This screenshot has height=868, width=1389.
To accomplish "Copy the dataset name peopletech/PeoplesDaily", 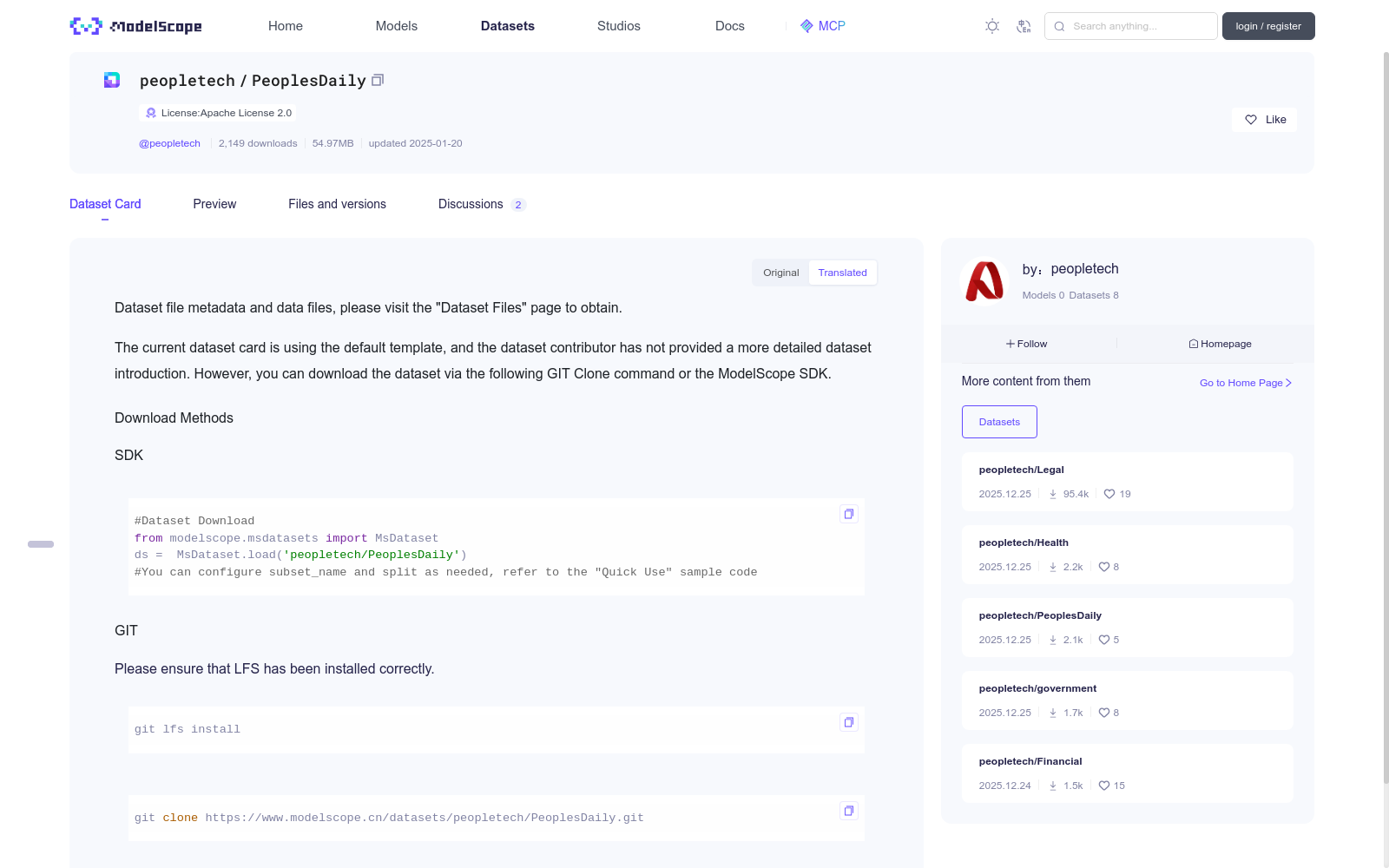I will pyautogui.click(x=378, y=80).
